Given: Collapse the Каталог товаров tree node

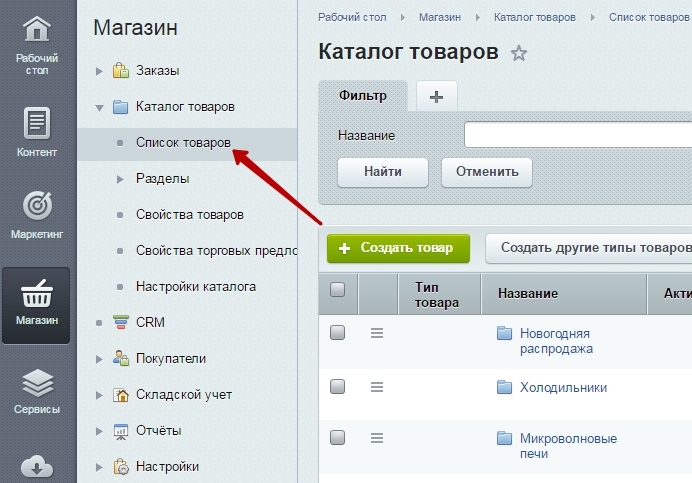Looking at the screenshot, I should [99, 107].
